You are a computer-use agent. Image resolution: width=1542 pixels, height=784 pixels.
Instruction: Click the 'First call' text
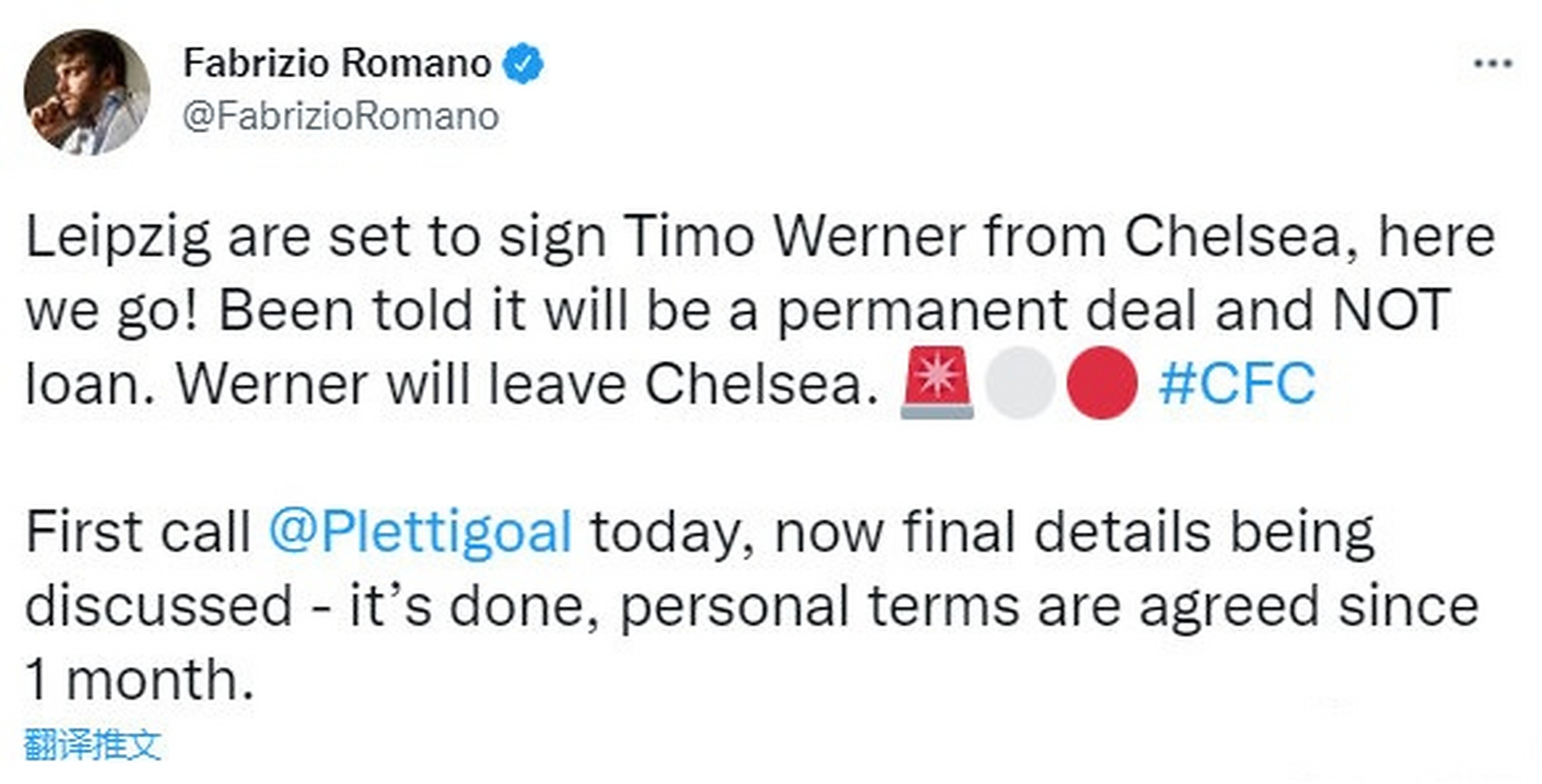[x=138, y=532]
